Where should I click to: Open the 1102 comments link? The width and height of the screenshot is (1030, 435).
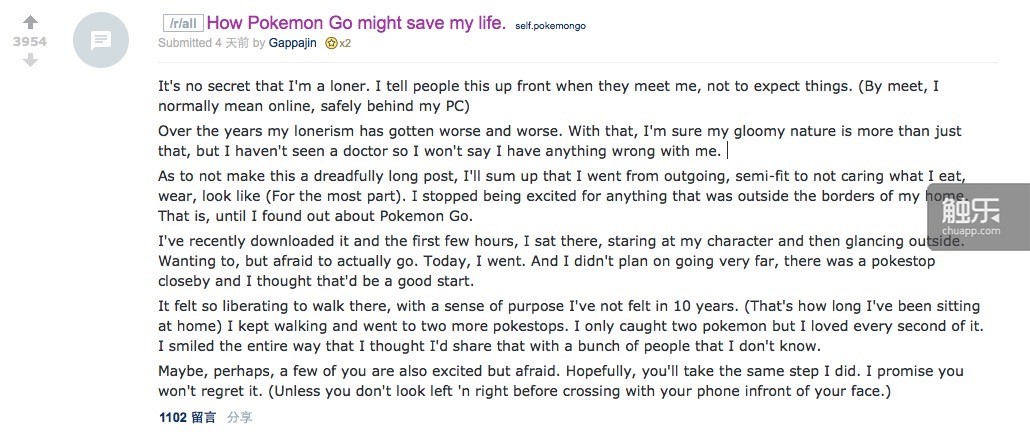click(187, 417)
